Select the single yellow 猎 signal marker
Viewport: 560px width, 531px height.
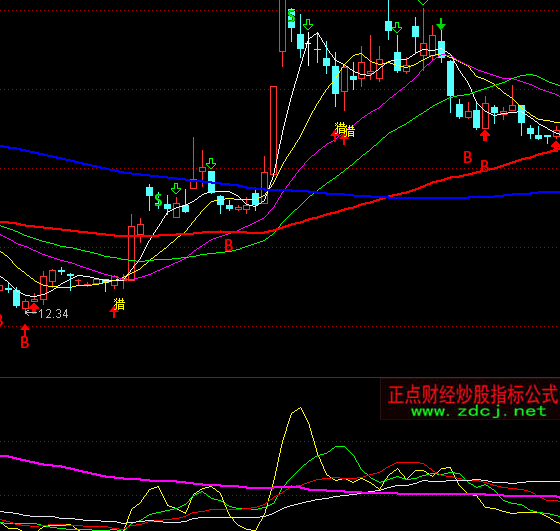coord(119,304)
